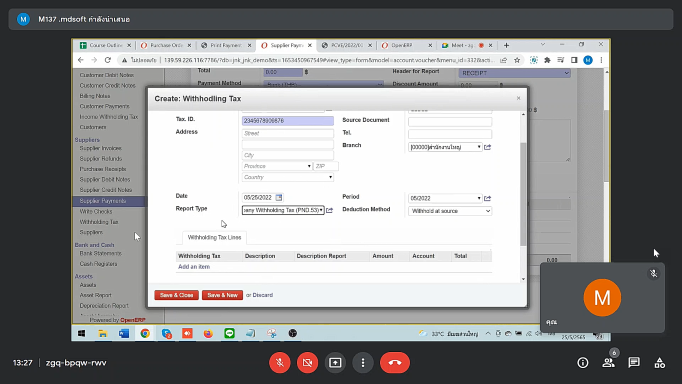
Task: Open the date picker calendar icon
Action: (x=279, y=197)
